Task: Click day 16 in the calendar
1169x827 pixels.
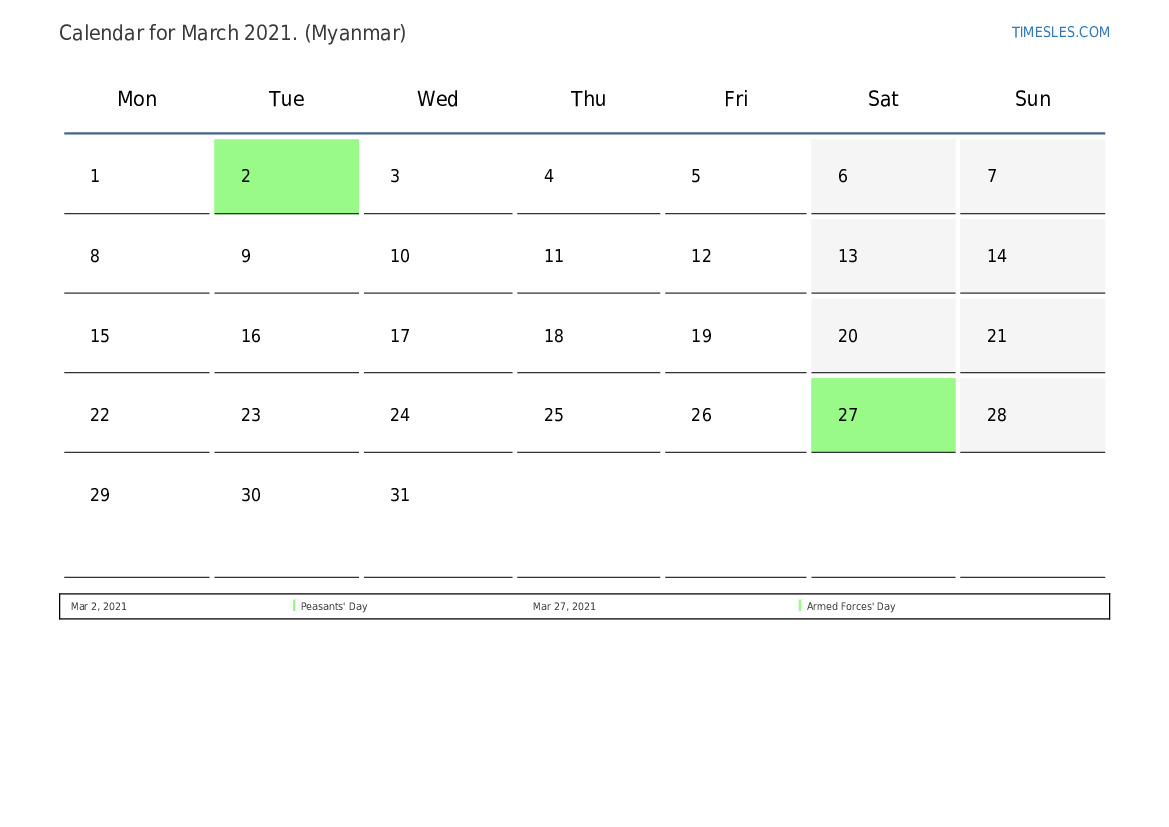Action: pos(286,336)
